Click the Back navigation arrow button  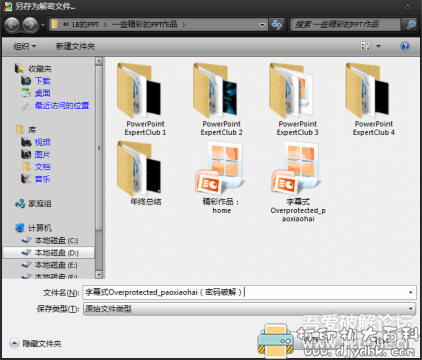pyautogui.click(x=12, y=25)
